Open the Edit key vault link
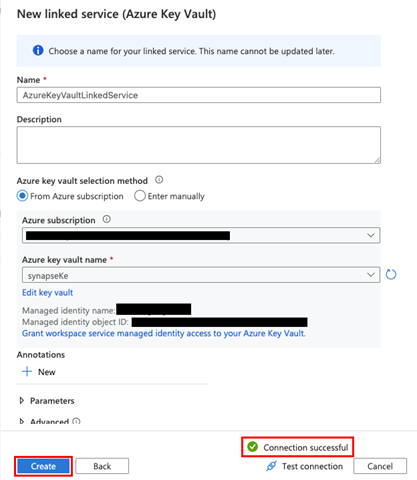The image size is (417, 480). [x=47, y=293]
